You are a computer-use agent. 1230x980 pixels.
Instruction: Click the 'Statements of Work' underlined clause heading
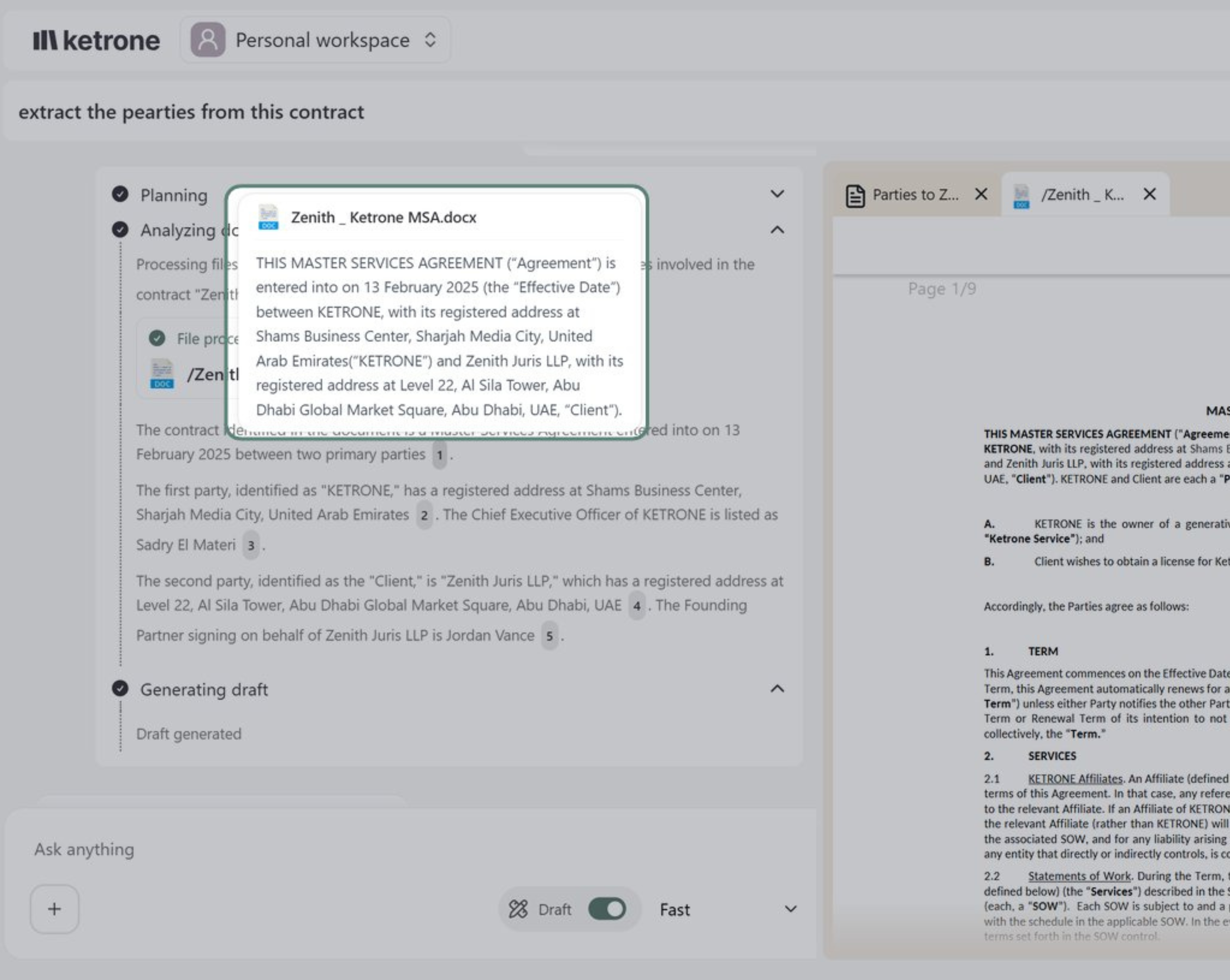coord(1079,877)
